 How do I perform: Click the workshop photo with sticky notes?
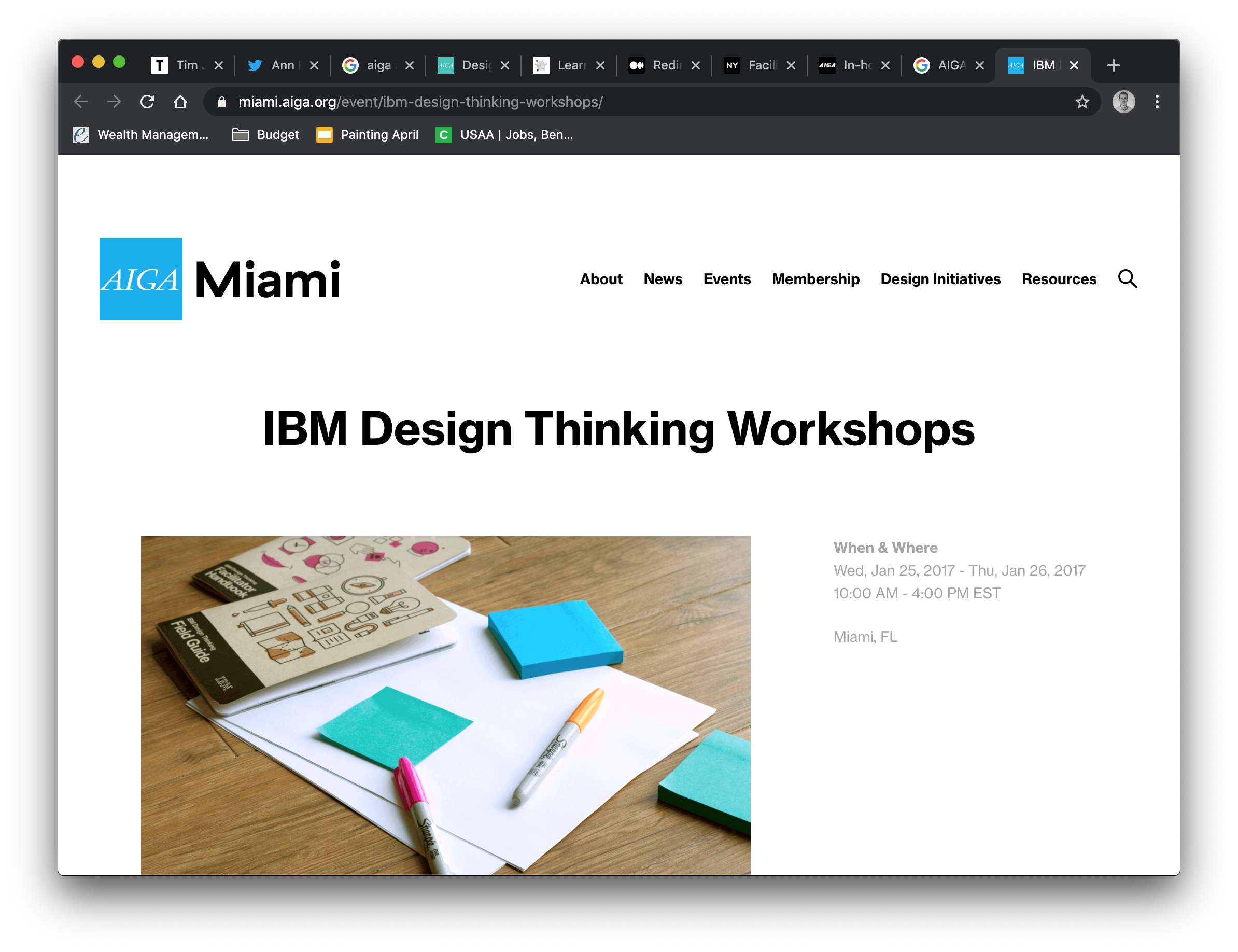[x=445, y=705]
